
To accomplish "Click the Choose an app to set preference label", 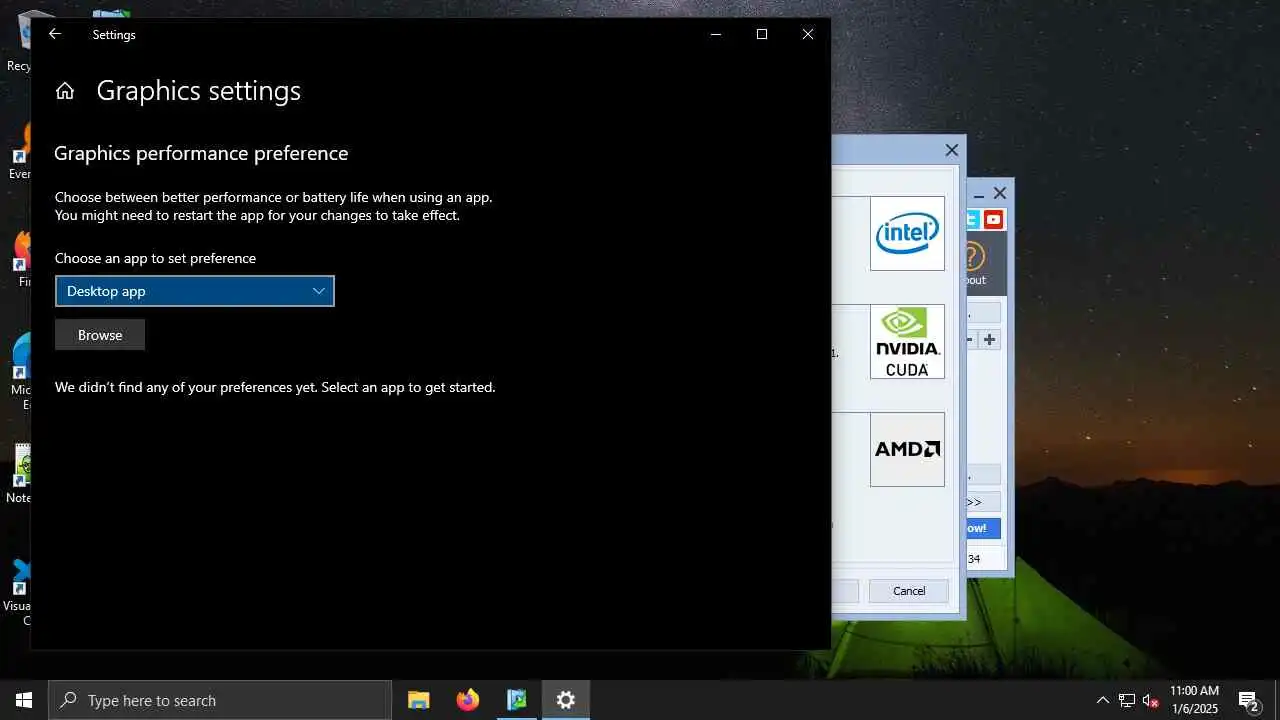I will (x=155, y=258).
